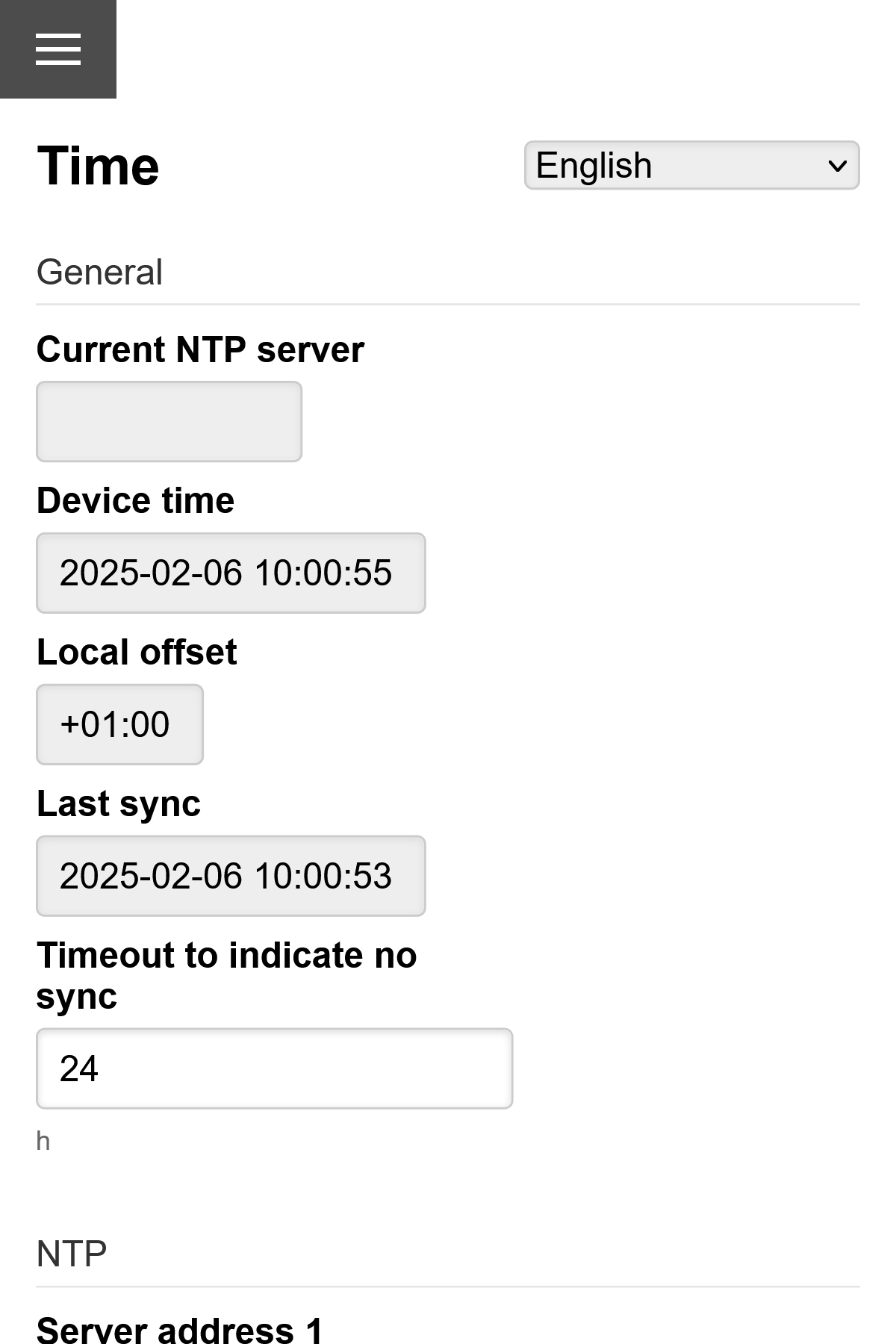
Task: Click the Time page heading
Action: [x=98, y=166]
